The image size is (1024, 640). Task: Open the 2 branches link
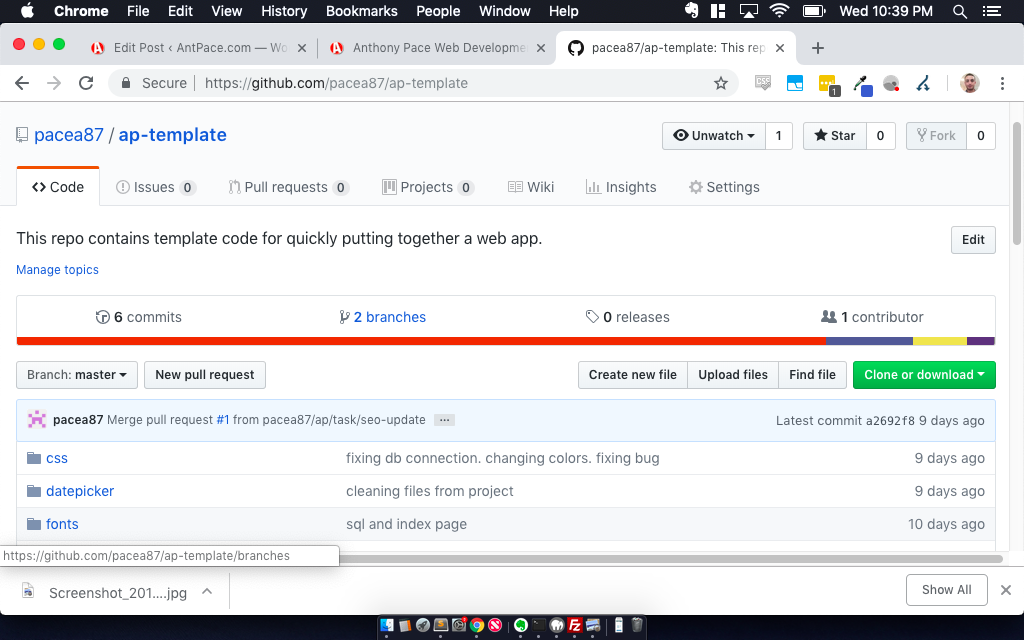(x=383, y=317)
